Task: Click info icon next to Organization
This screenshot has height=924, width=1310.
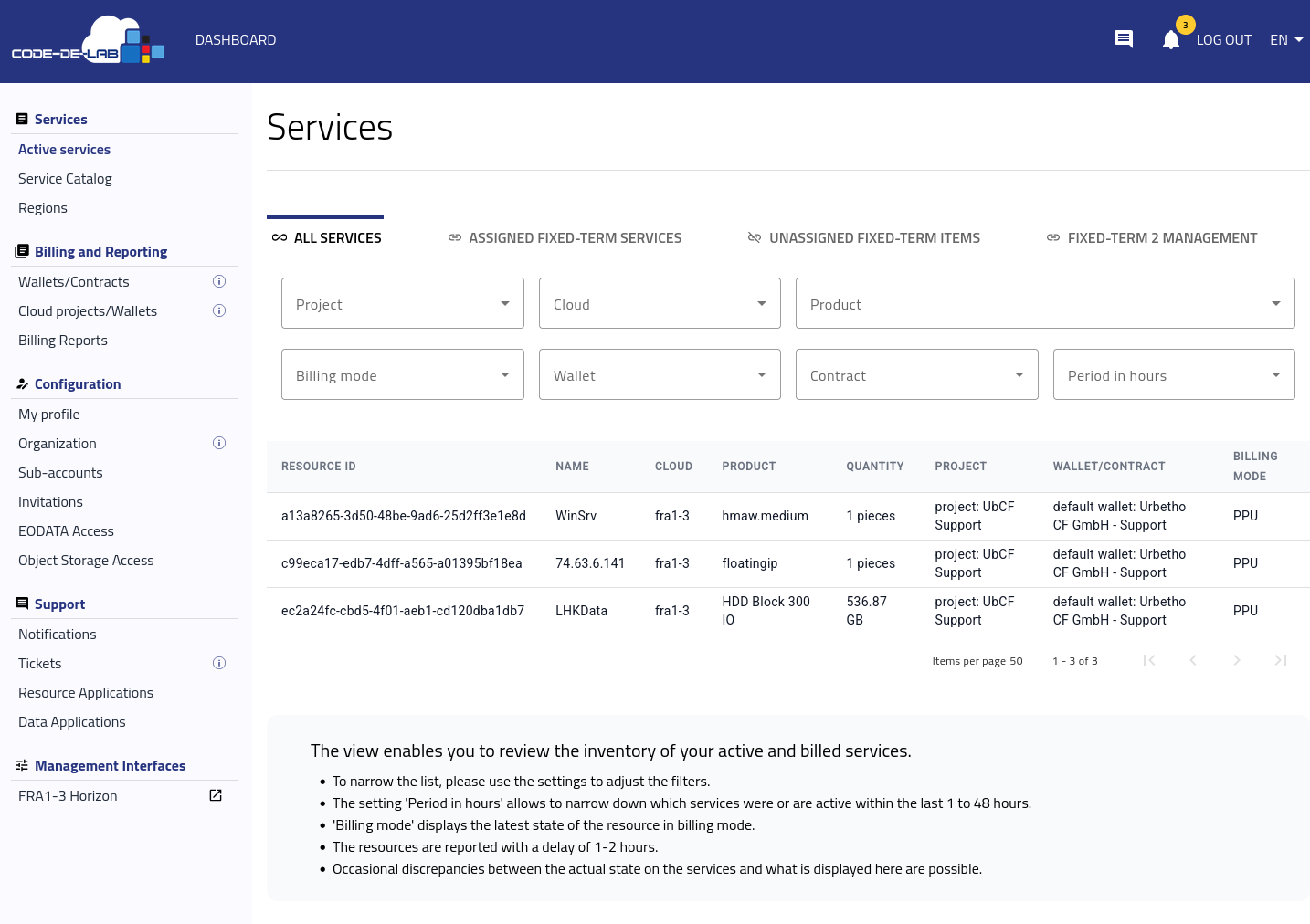Action: pyautogui.click(x=219, y=443)
